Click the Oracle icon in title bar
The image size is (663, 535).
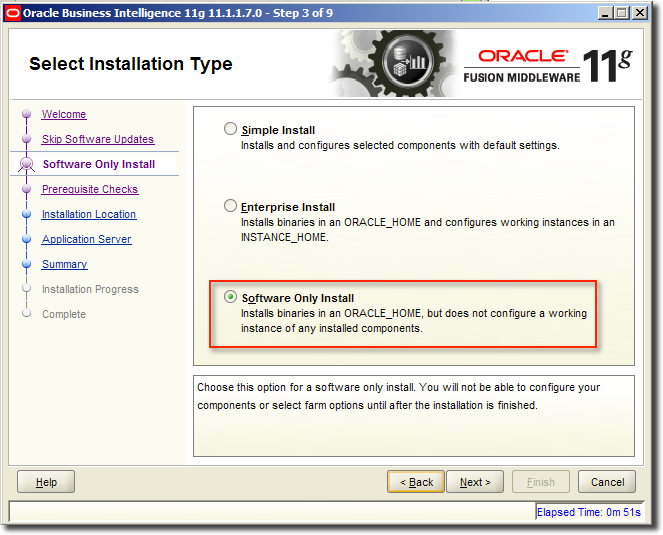tap(13, 13)
